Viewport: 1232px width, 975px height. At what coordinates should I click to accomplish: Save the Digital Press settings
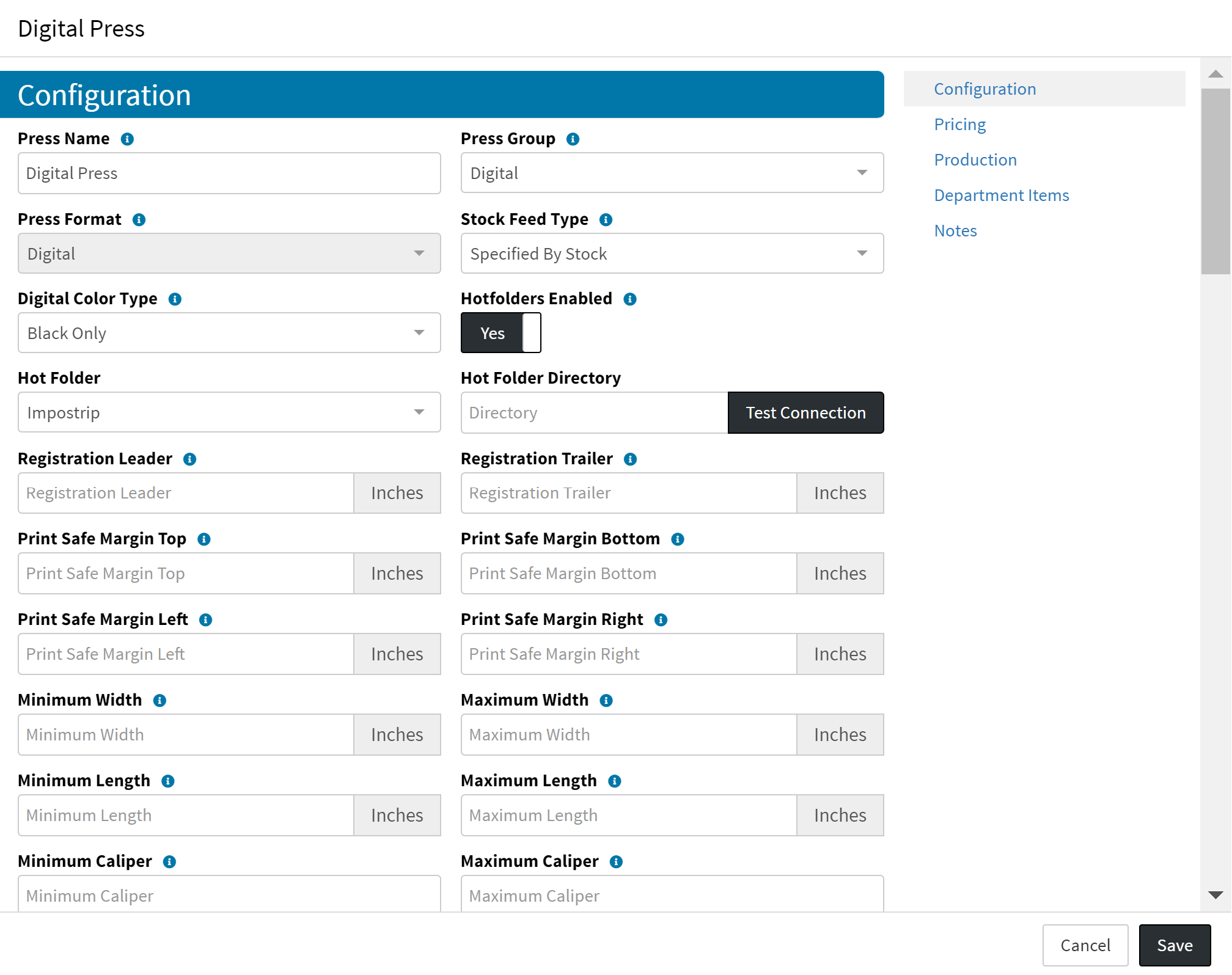[x=1174, y=945]
